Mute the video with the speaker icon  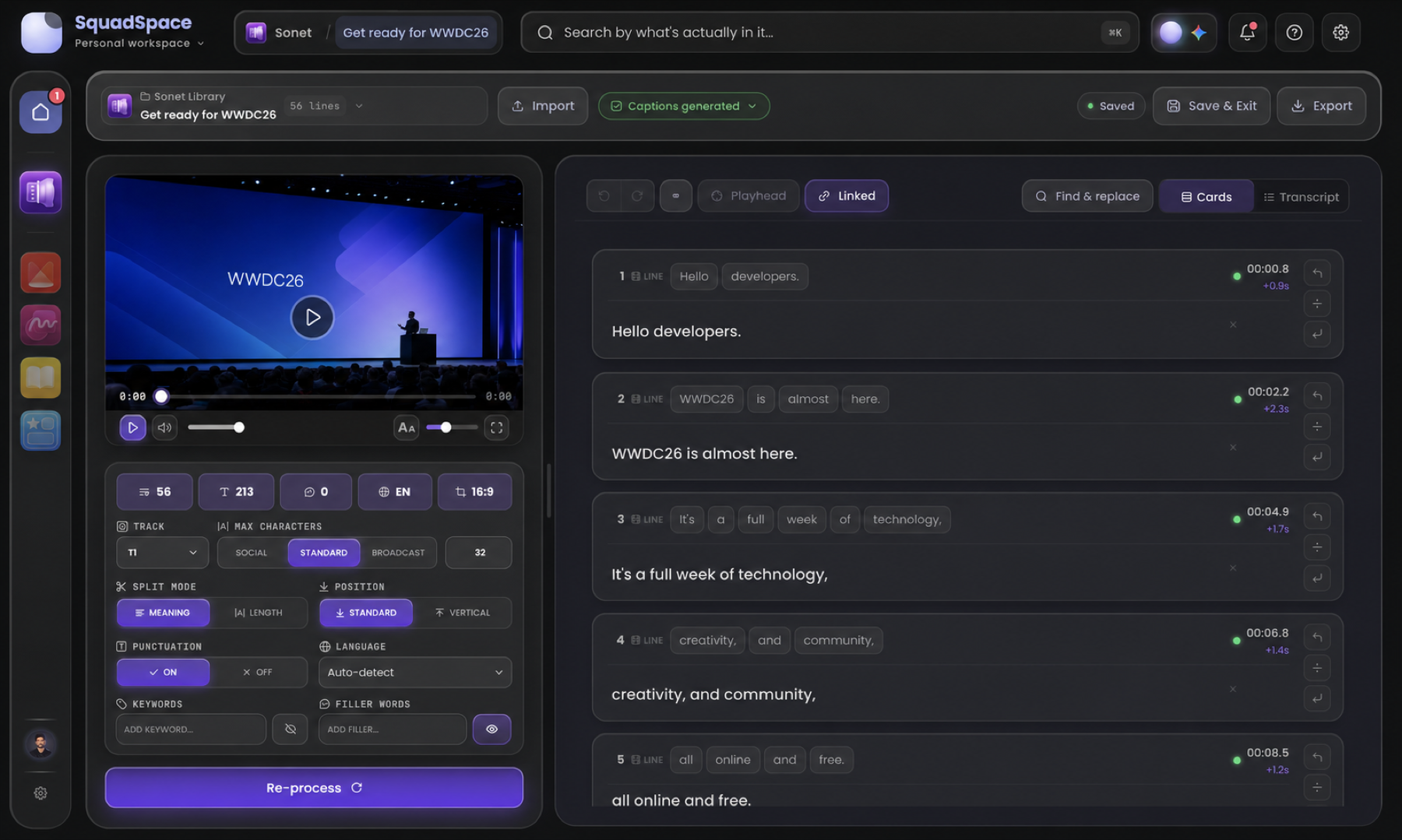[164, 427]
